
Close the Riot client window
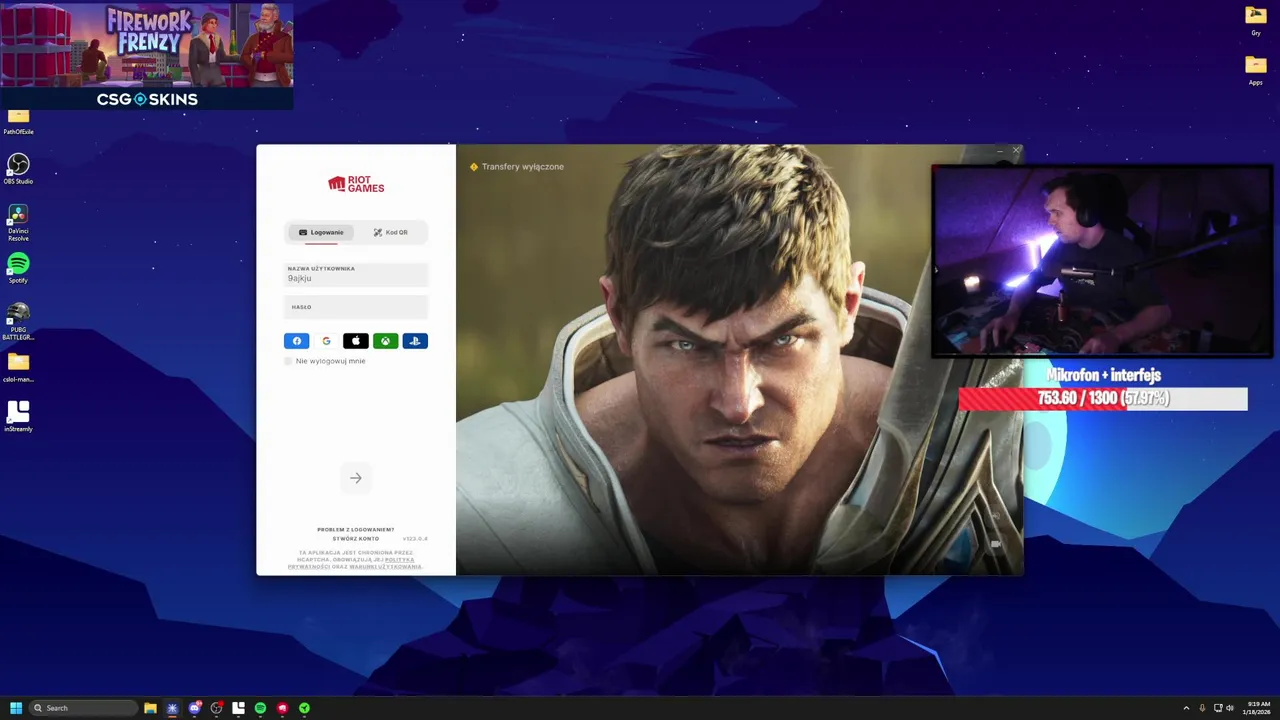[1016, 151]
